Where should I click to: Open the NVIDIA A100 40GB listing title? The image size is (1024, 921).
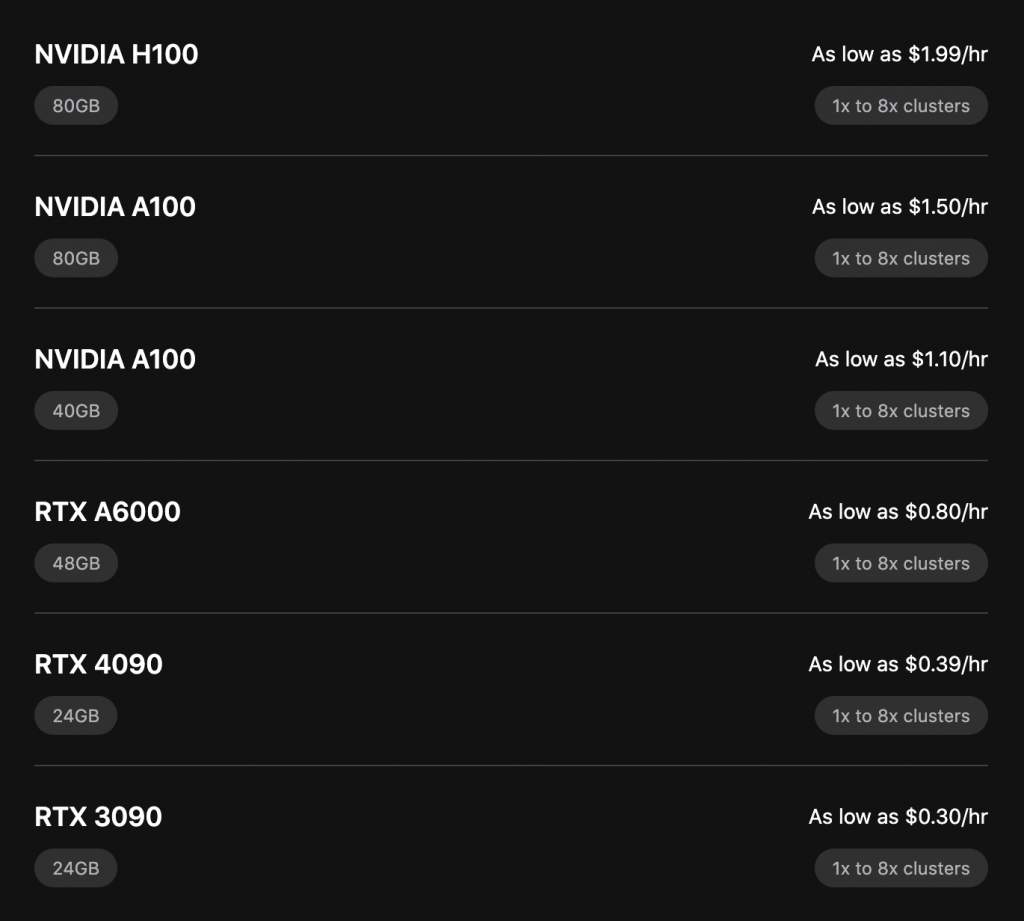[115, 359]
